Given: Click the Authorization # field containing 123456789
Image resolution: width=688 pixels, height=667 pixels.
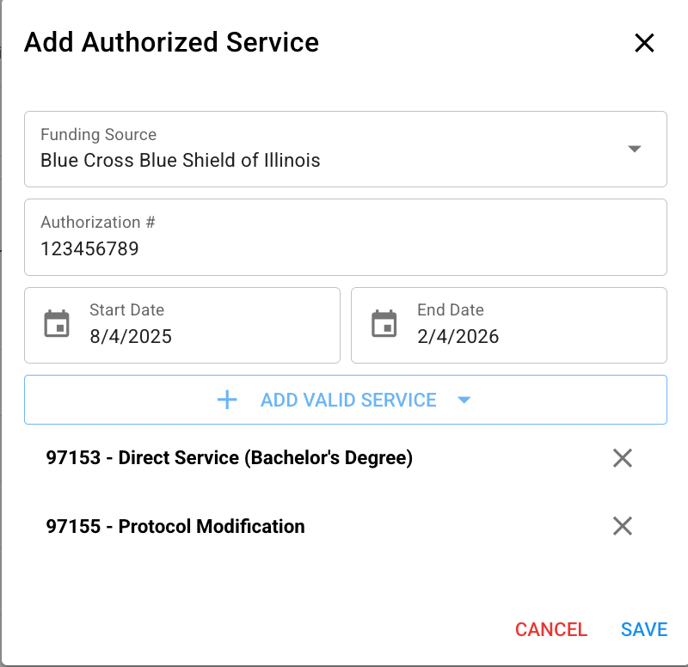Looking at the screenshot, I should (x=345, y=237).
